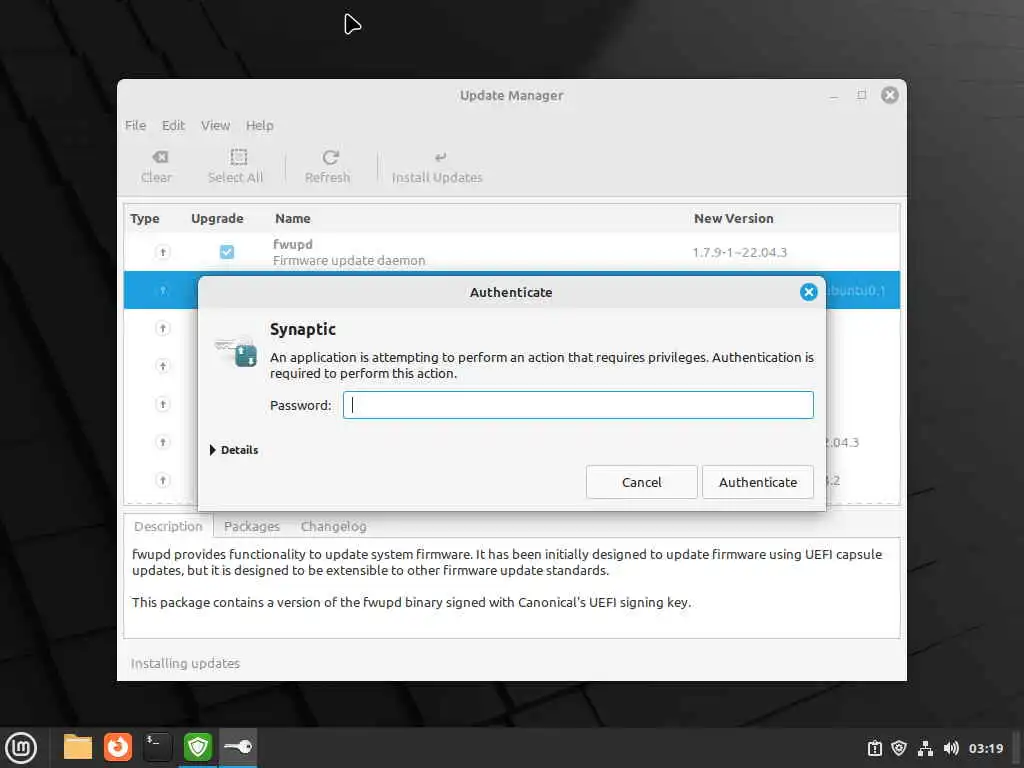Open the network tray icon
This screenshot has width=1024, height=768.
point(925,748)
